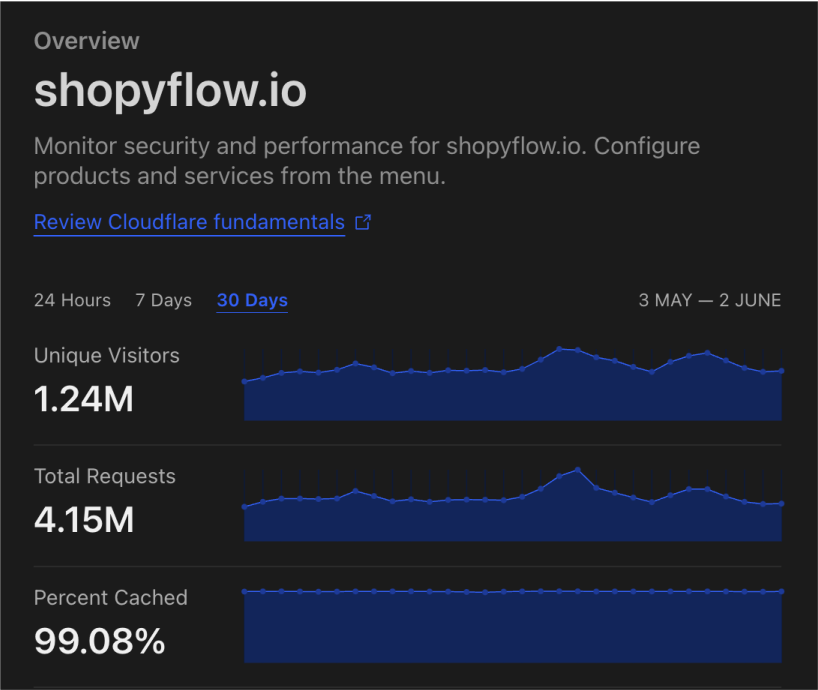Click the 3 MAY — 2 JUNE date range
Image resolution: width=818 pixels, height=690 pixels.
click(x=709, y=300)
